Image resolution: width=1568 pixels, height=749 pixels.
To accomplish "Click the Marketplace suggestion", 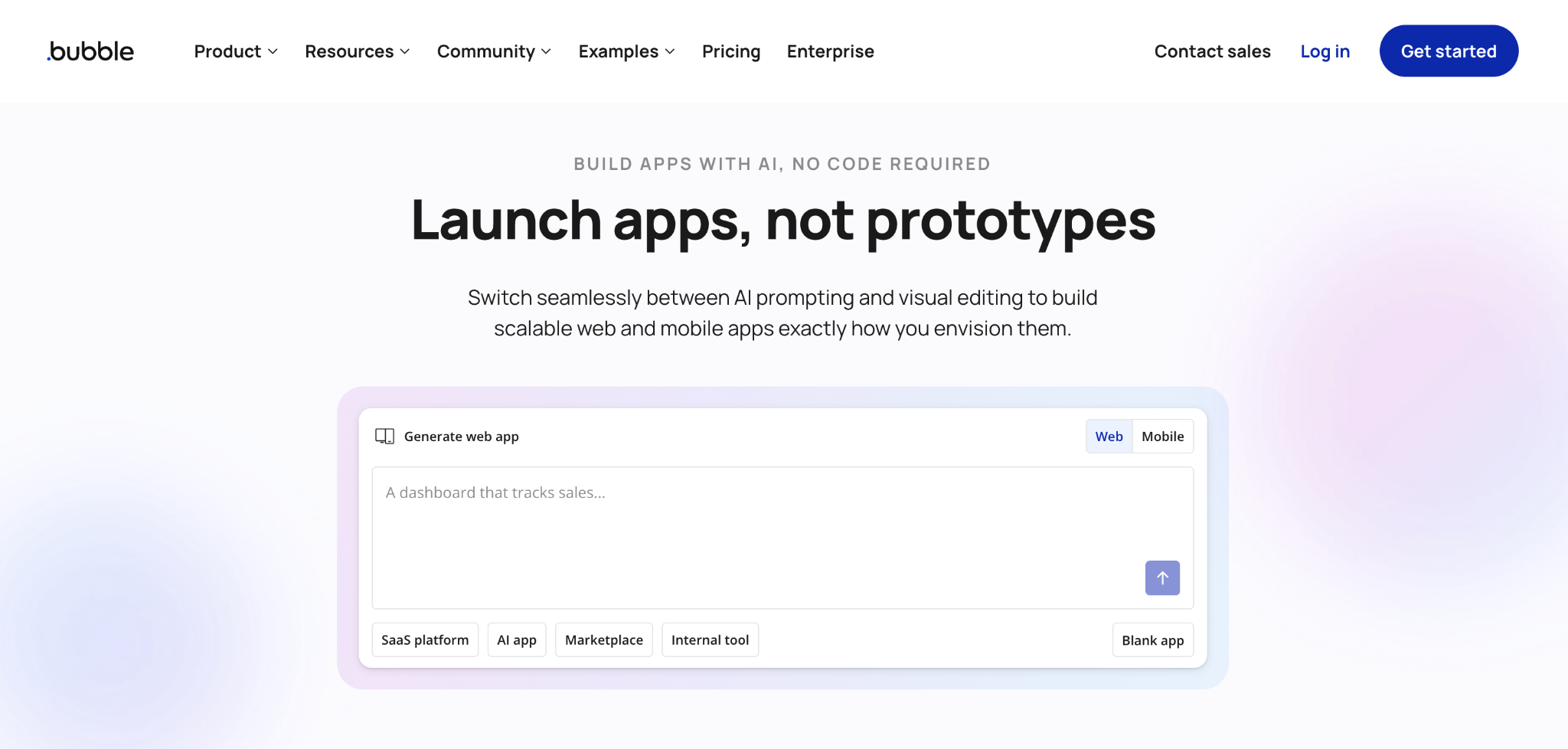I will pos(604,639).
